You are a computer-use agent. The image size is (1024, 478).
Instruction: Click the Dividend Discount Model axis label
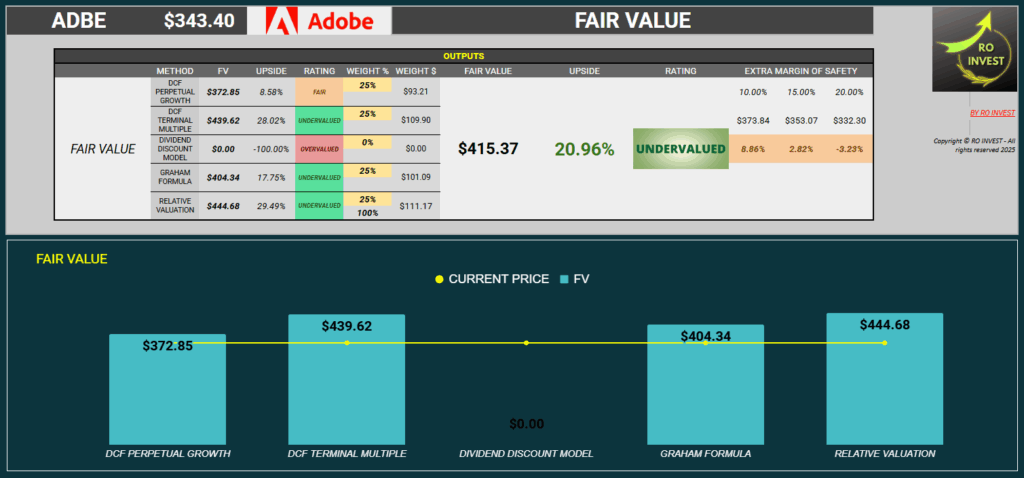tap(526, 454)
